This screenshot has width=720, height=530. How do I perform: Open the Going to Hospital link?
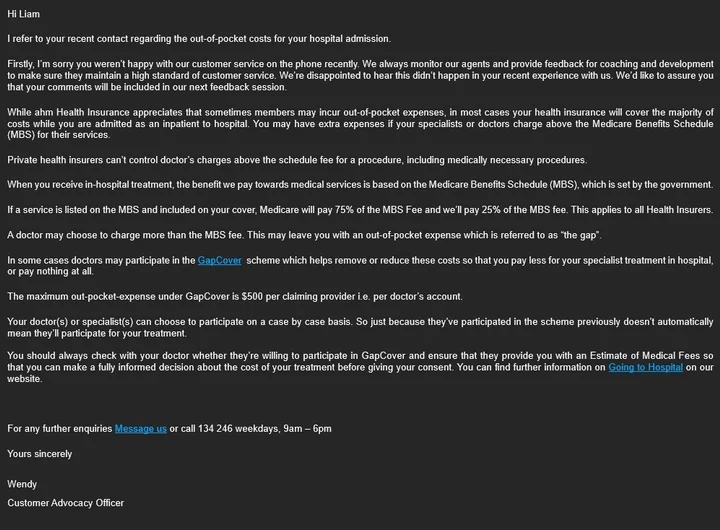[x=645, y=368]
